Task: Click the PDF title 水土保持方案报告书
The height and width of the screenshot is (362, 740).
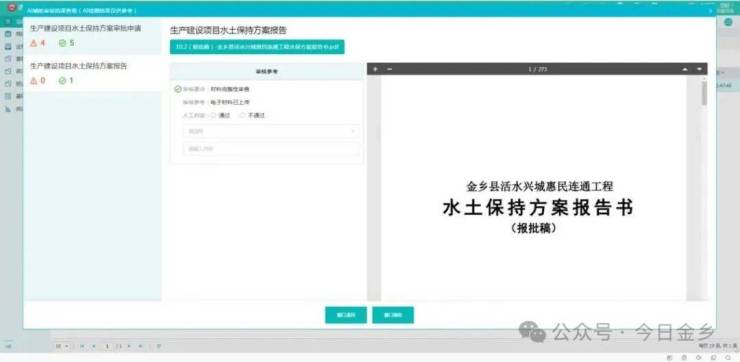Action: pyautogui.click(x=538, y=208)
